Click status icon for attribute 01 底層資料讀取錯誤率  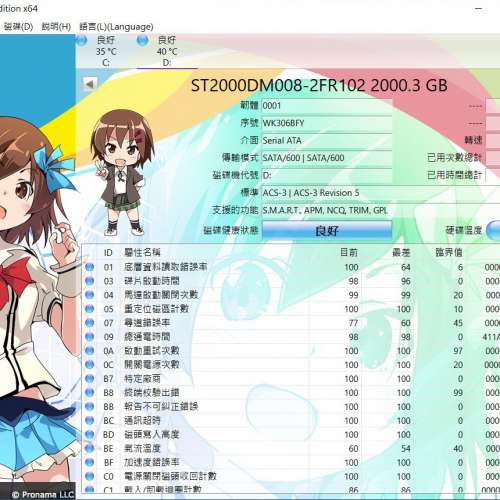pos(89,267)
